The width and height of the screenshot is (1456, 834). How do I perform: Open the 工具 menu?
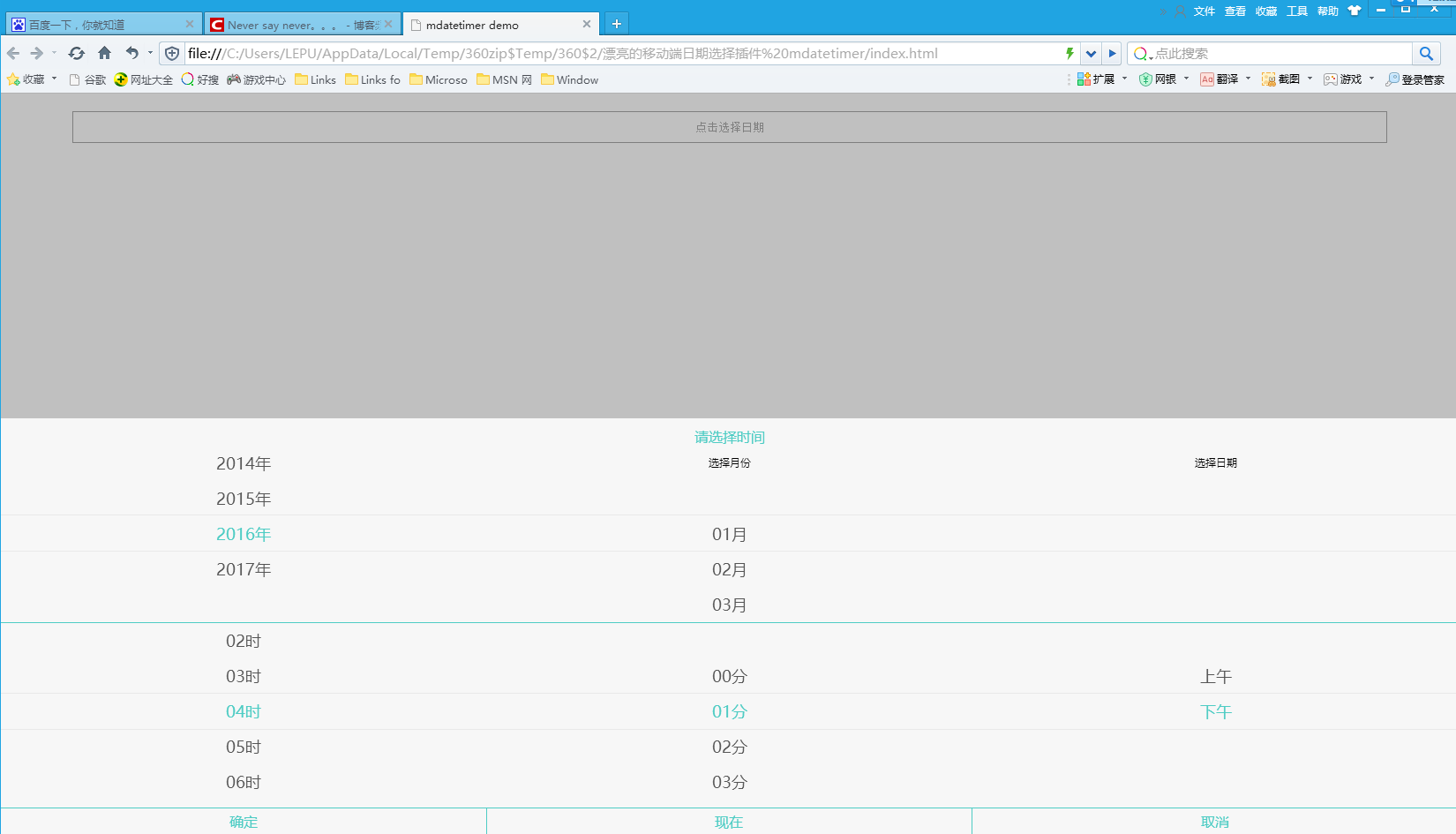pyautogui.click(x=1297, y=11)
